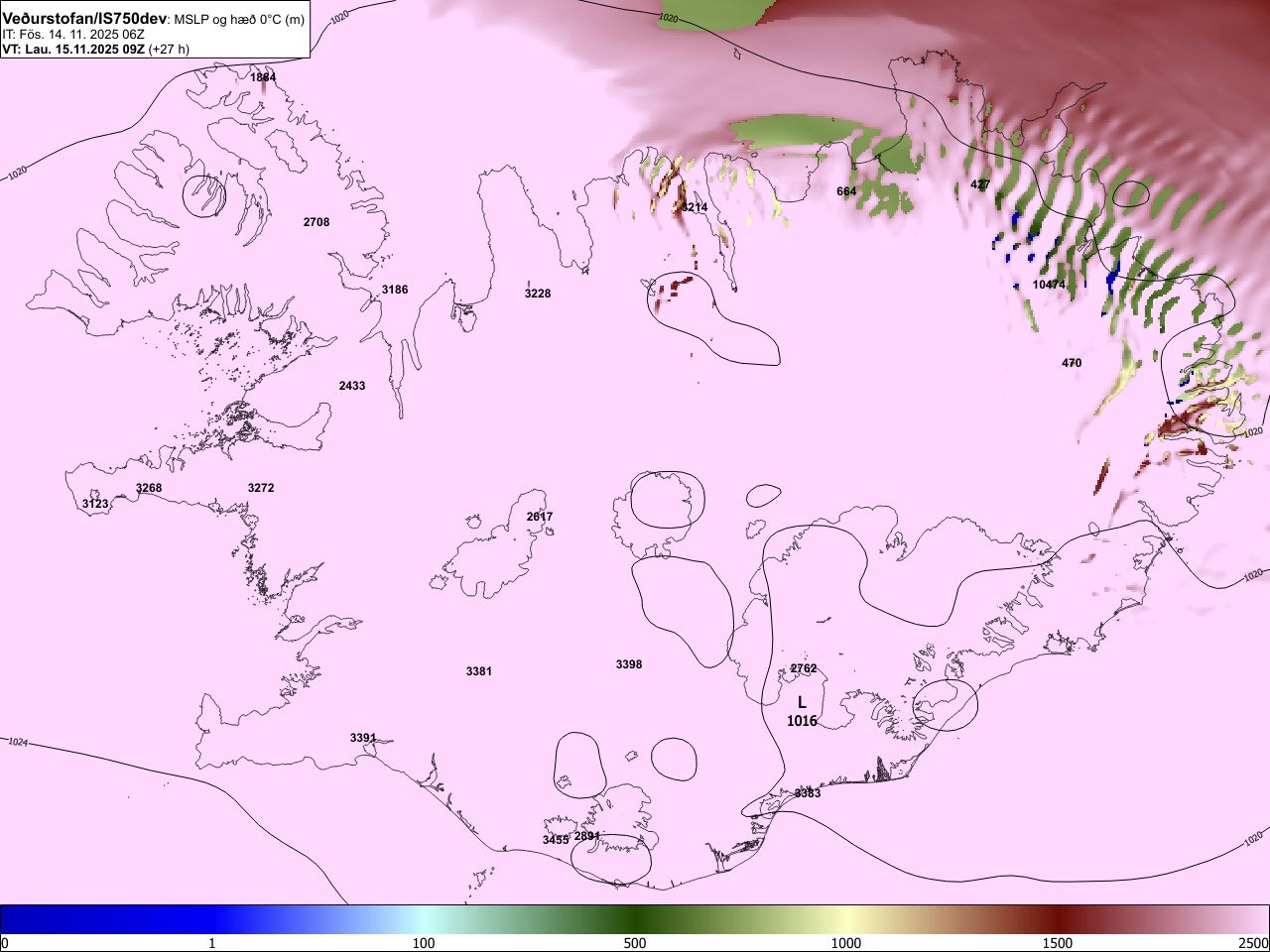Click the 1024 isobar label
Image resolution: width=1270 pixels, height=952 pixels.
click(19, 742)
